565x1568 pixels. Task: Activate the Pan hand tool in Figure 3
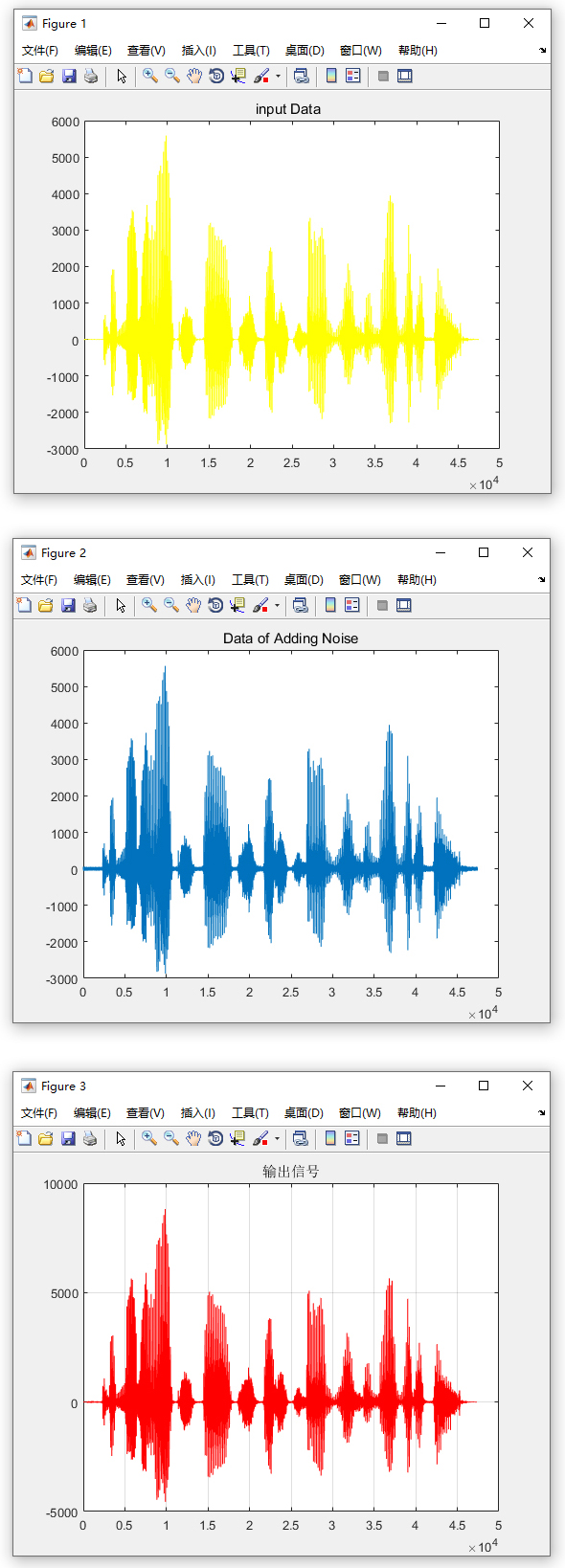click(x=193, y=1138)
